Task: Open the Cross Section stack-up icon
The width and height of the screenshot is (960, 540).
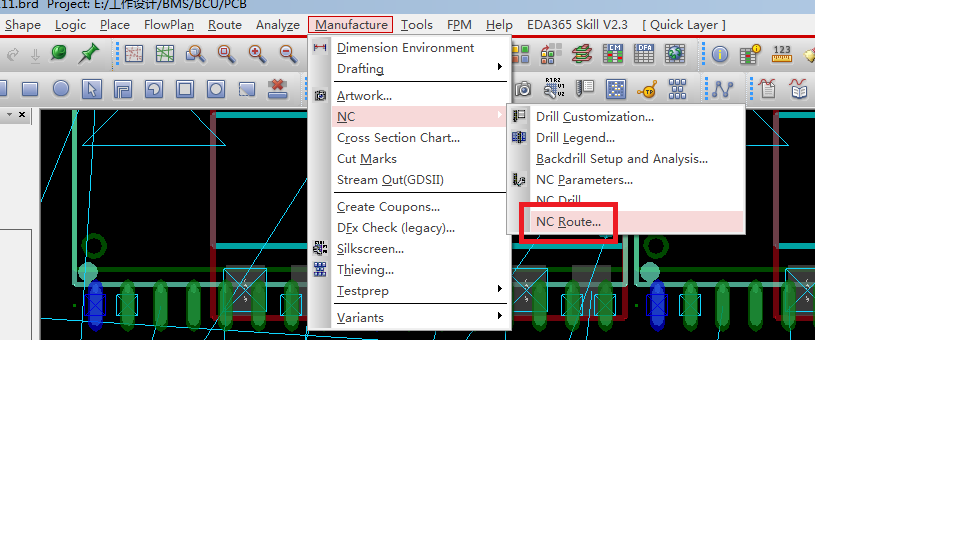Action: point(582,54)
